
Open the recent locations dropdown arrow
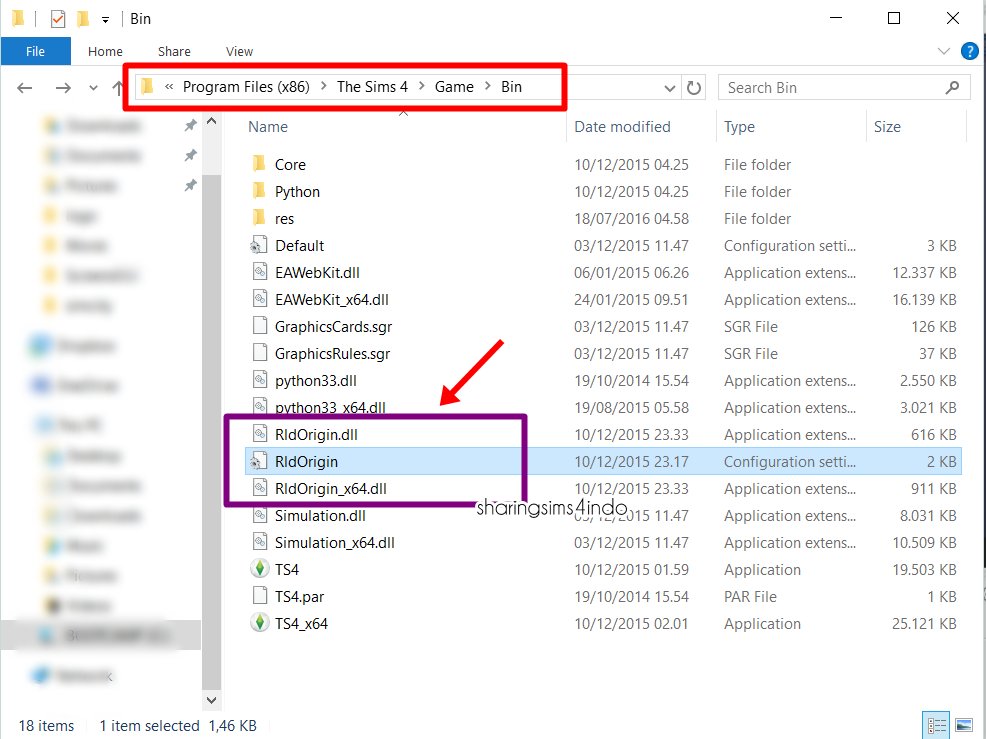tap(93, 88)
